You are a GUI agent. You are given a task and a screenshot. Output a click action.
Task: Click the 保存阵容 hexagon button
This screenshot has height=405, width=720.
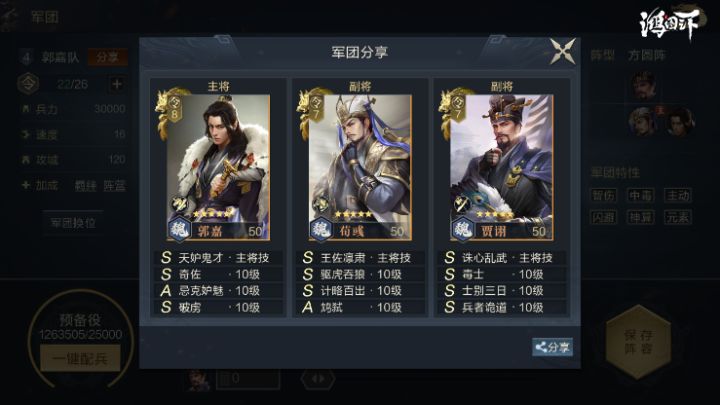tap(638, 342)
